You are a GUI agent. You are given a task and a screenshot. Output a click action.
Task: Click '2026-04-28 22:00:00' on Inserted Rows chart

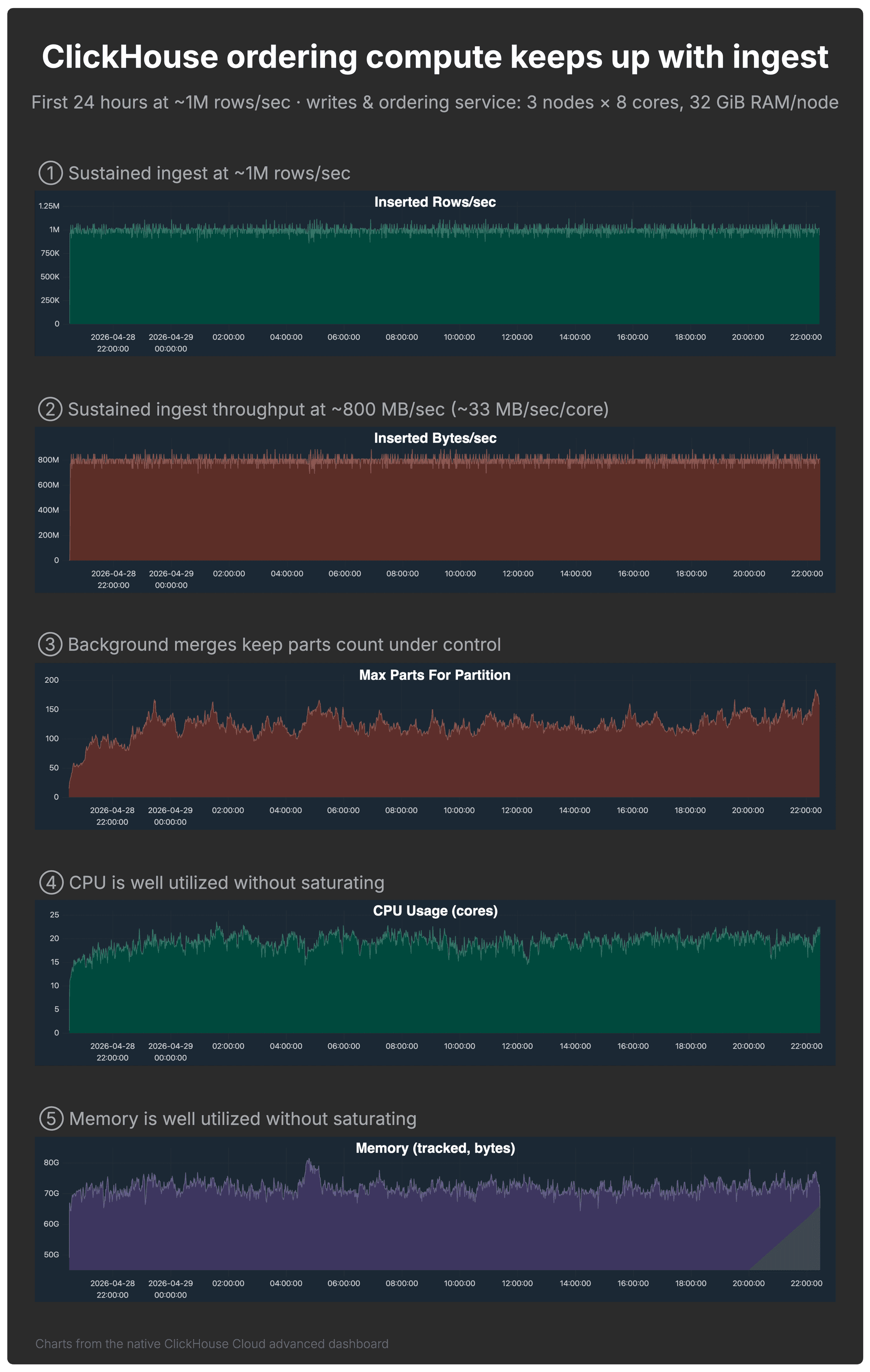pos(113,343)
